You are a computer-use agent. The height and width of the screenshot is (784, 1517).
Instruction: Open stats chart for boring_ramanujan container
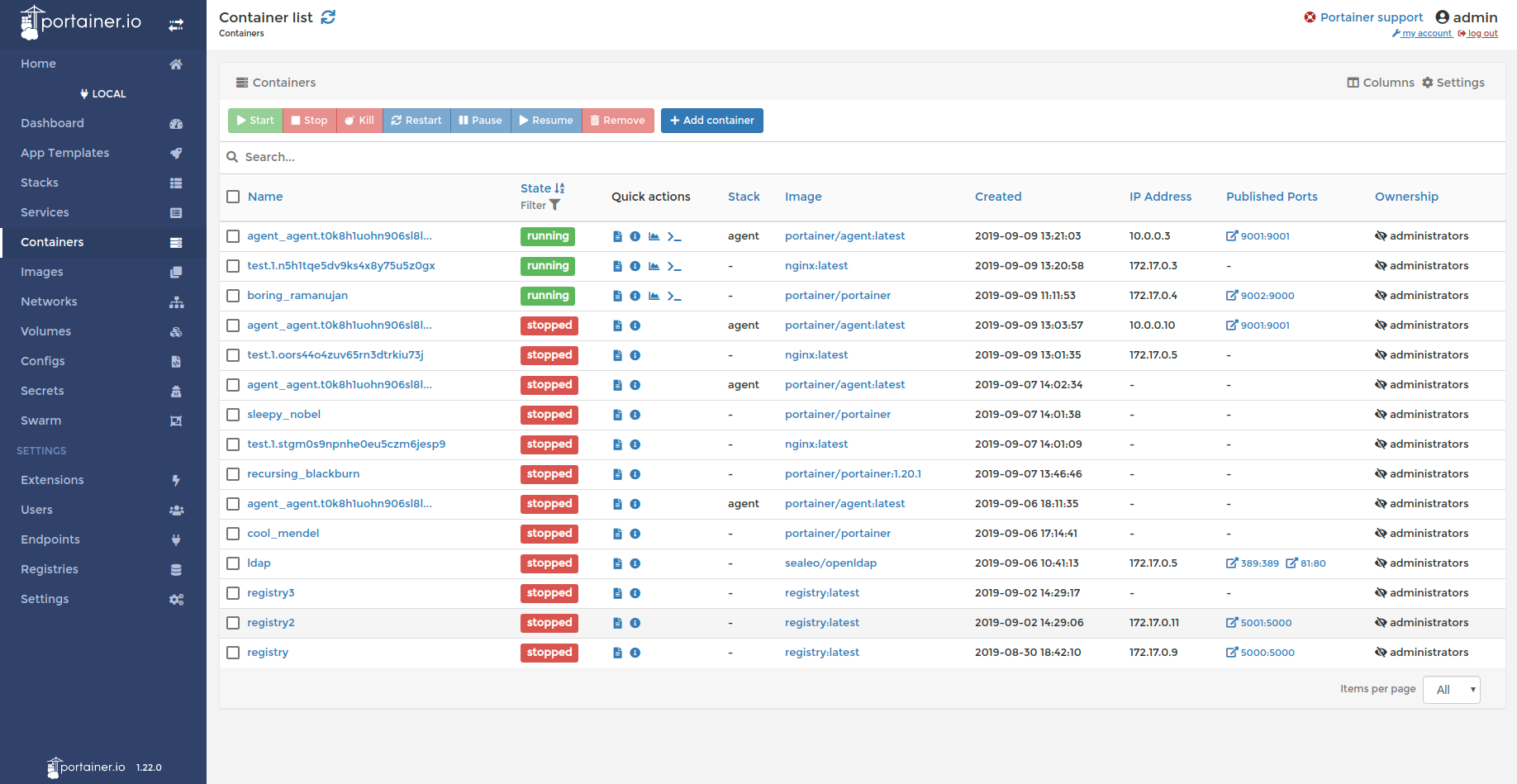point(654,296)
